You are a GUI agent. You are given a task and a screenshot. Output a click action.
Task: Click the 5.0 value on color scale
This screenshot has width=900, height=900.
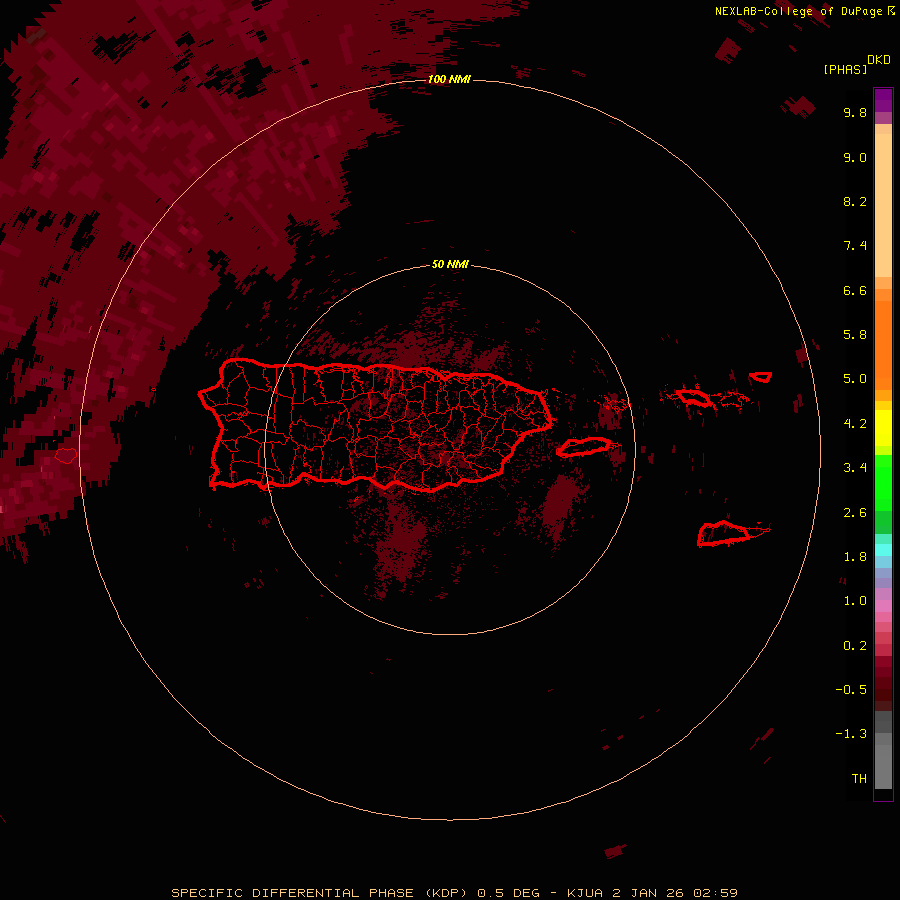tap(855, 379)
